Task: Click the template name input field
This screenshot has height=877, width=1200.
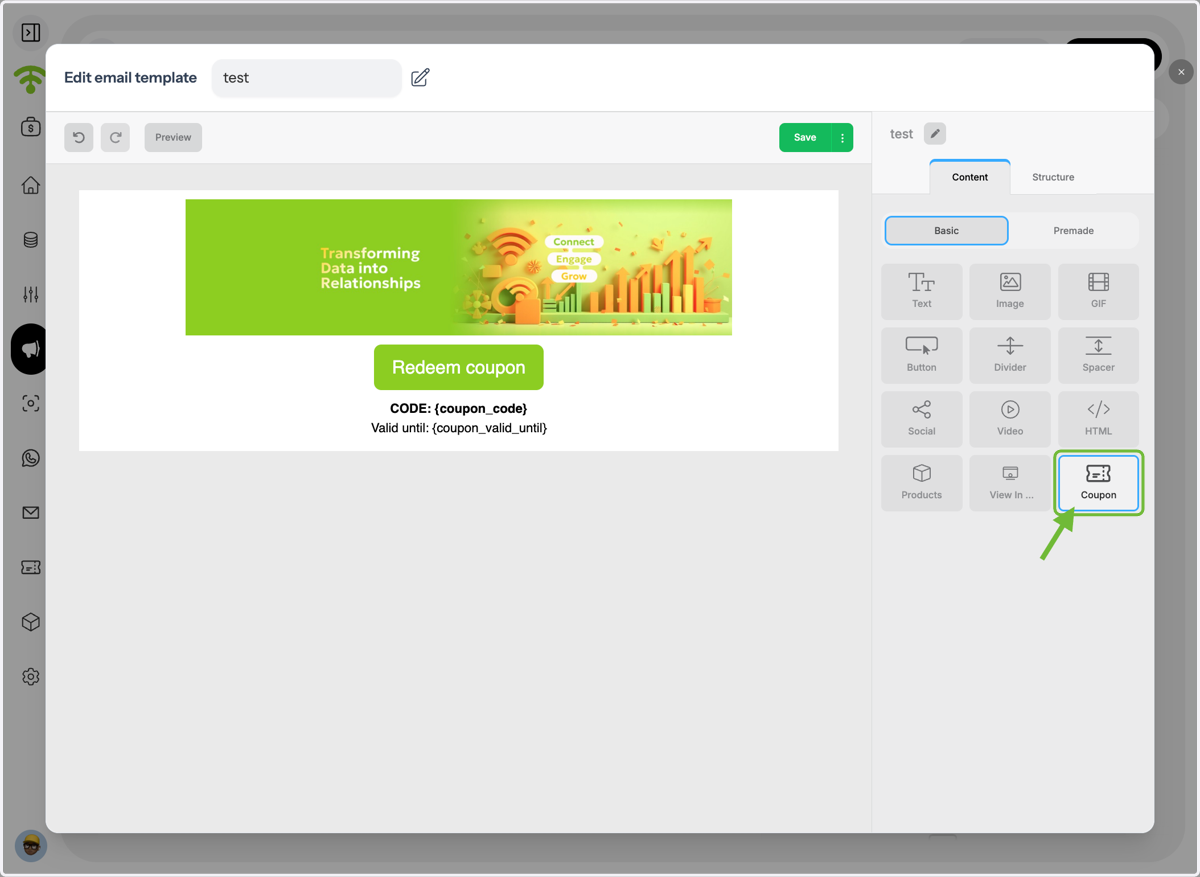Action: click(307, 78)
